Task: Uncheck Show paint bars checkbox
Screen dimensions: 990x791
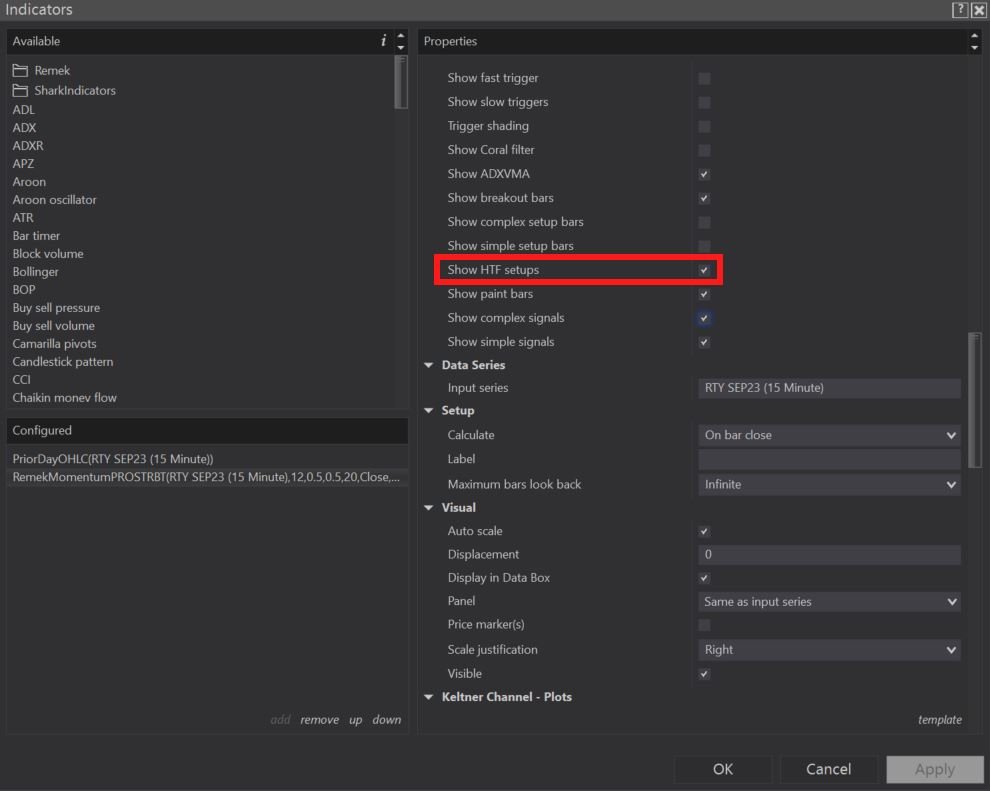Action: coord(704,294)
